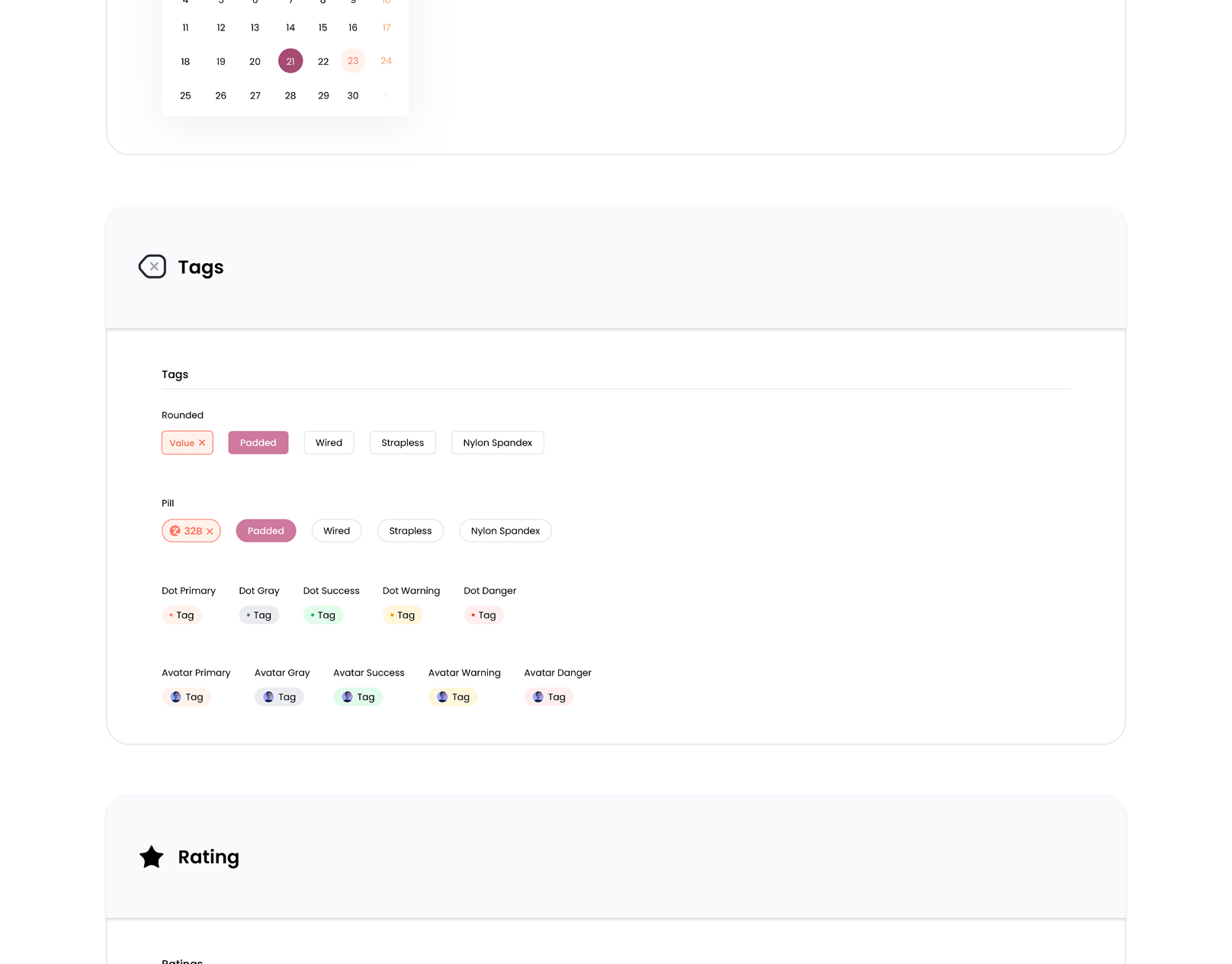Click the Dot Success green tag
Viewport: 1232px width, 964px height.
pos(323,615)
